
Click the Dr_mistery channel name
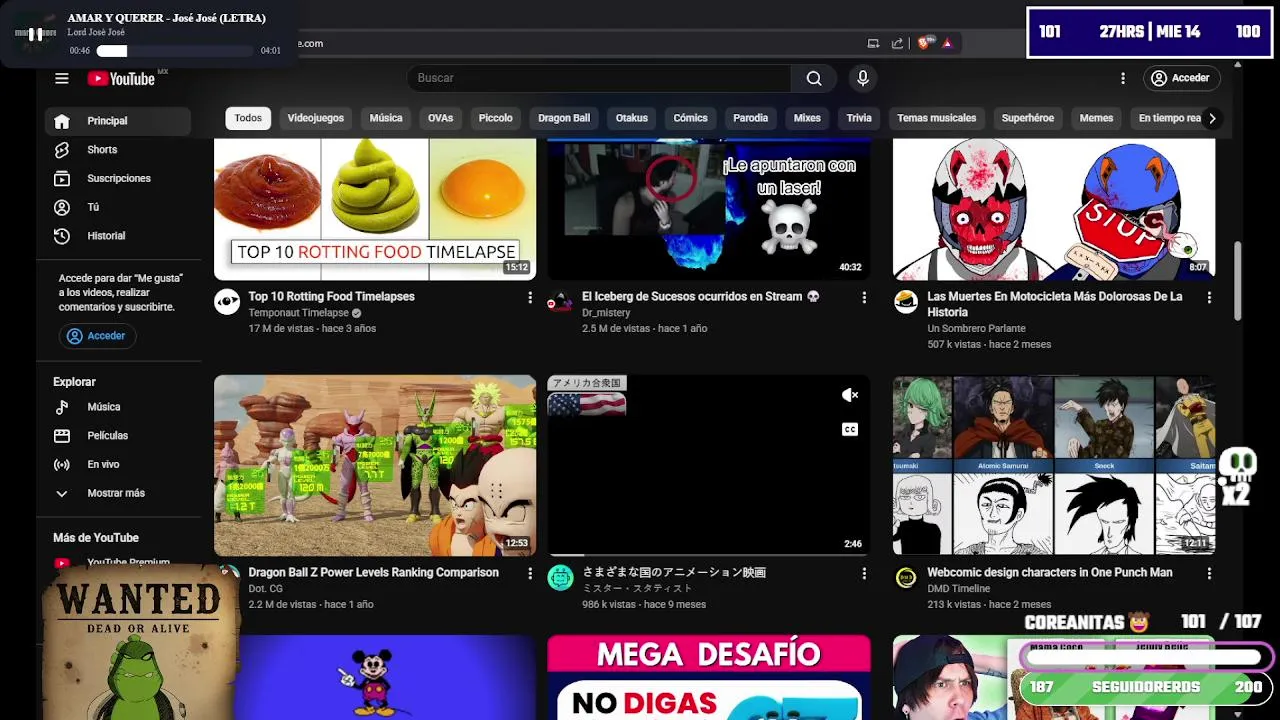[606, 313]
